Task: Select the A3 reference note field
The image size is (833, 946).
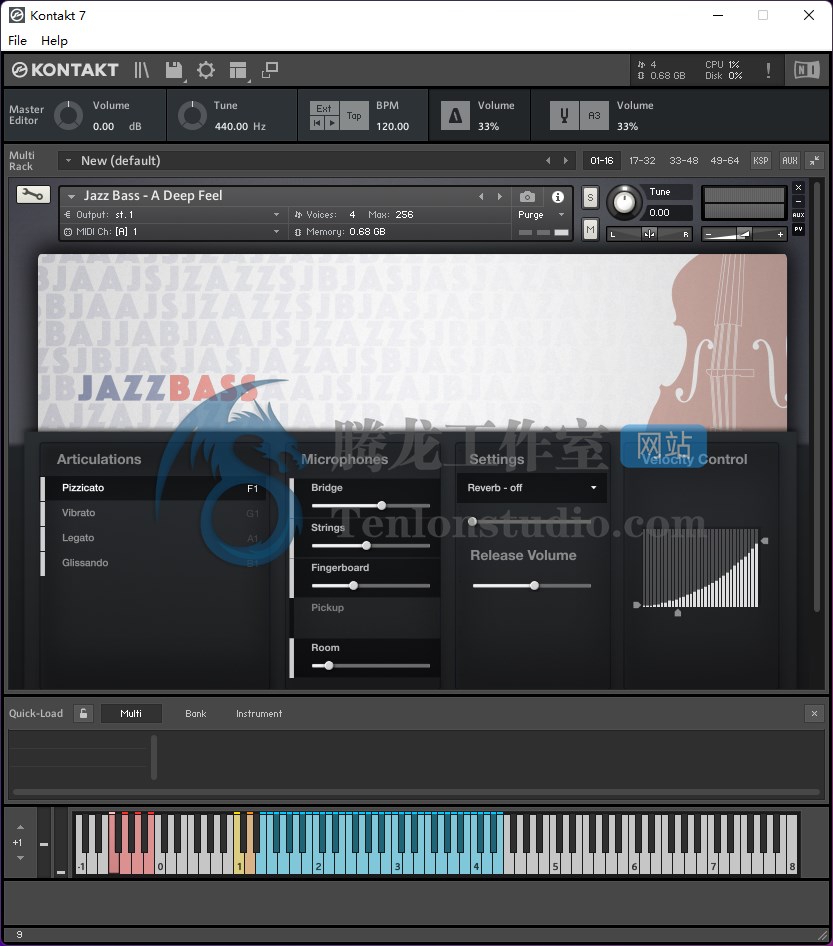Action: point(594,115)
